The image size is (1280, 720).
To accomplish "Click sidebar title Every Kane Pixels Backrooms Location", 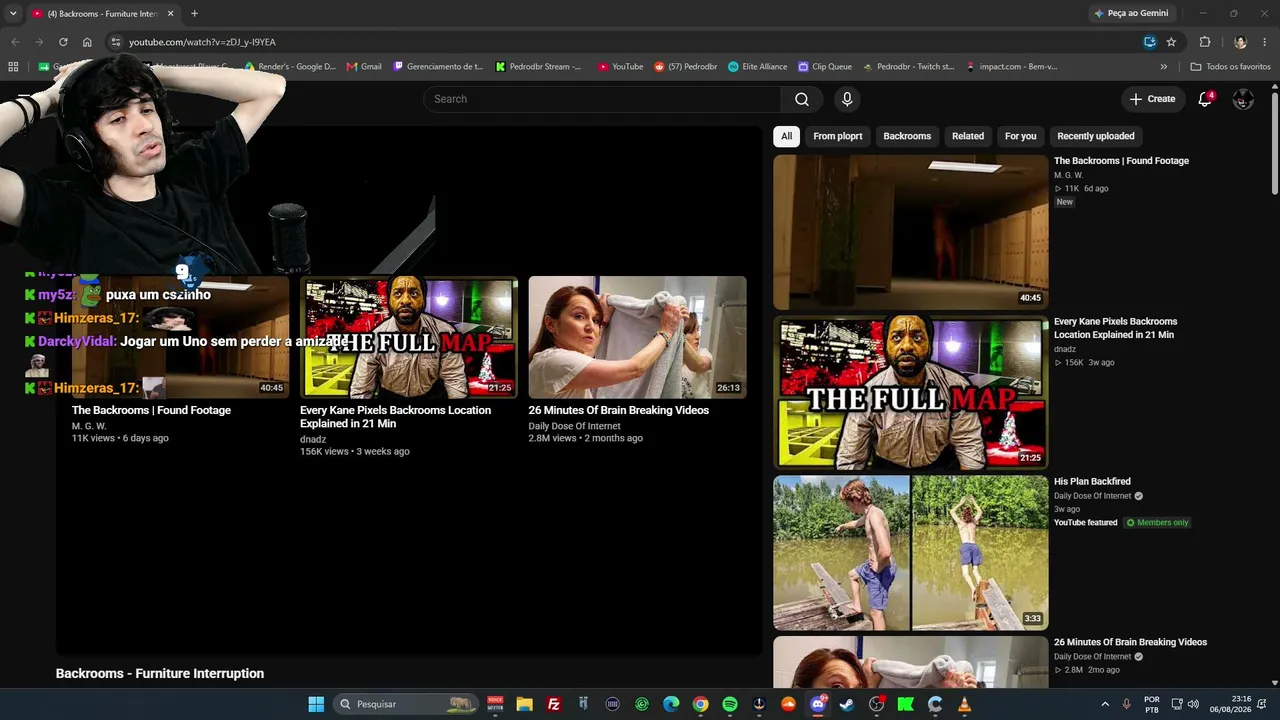I will (x=1115, y=328).
